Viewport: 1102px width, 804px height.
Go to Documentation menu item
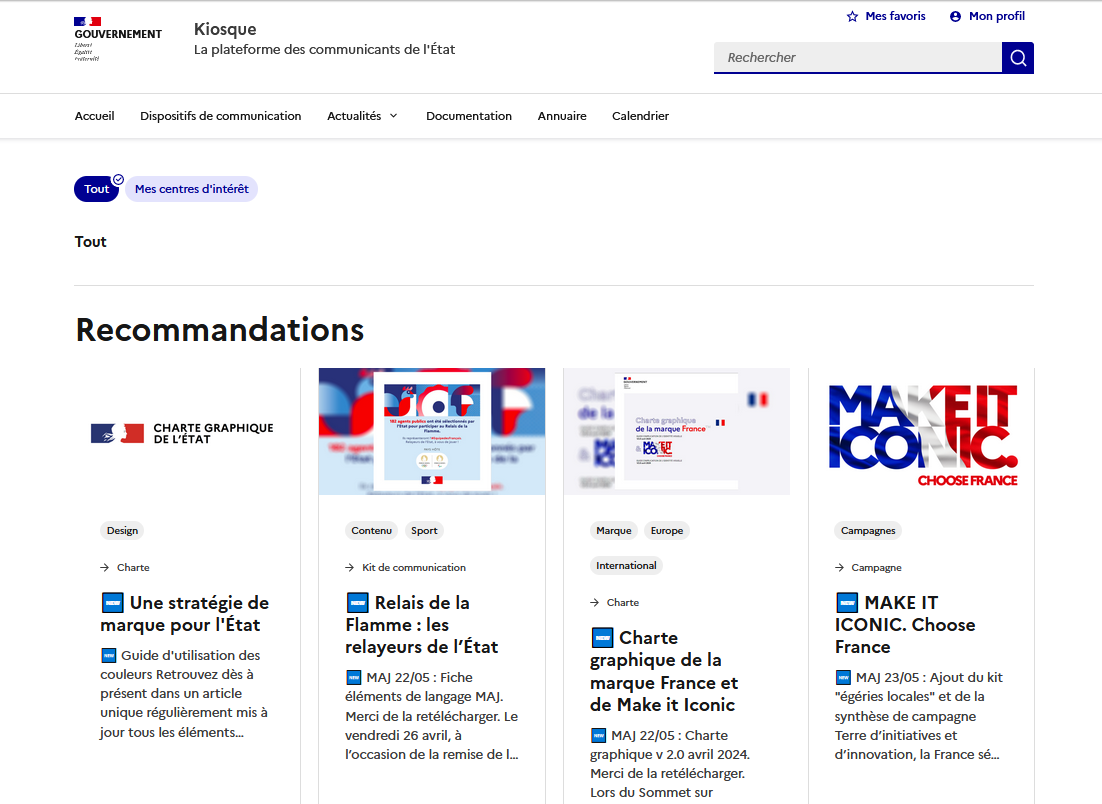(x=469, y=116)
